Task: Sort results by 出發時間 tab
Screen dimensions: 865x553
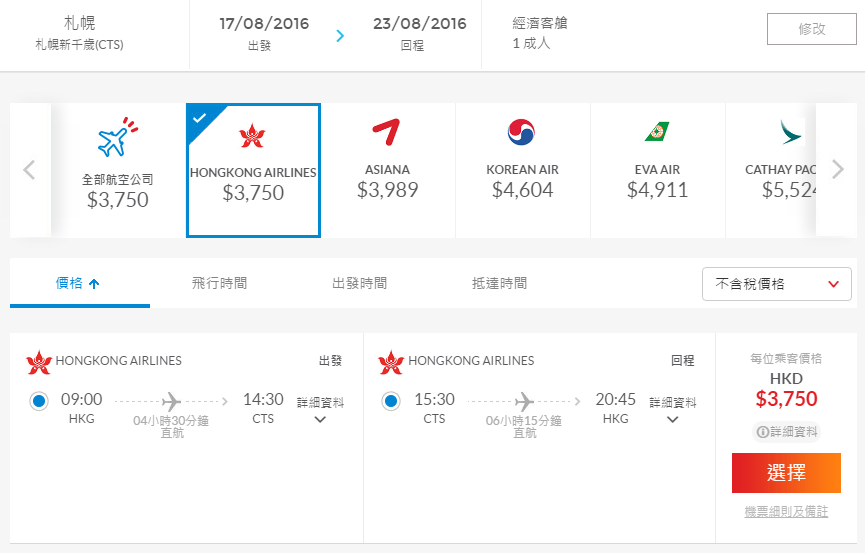Action: pos(360,283)
